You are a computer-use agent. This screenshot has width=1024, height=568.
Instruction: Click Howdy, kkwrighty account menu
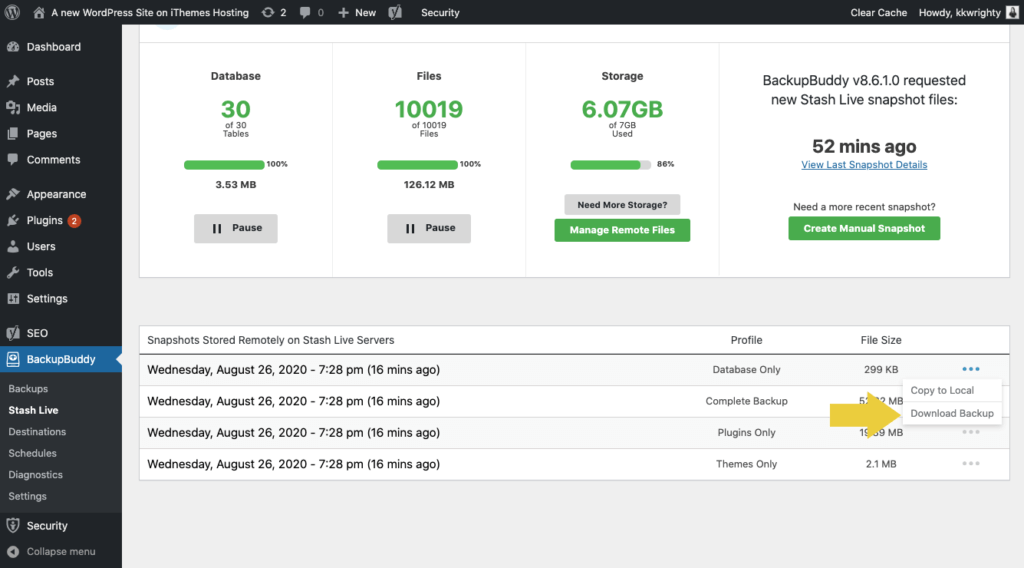click(x=968, y=12)
